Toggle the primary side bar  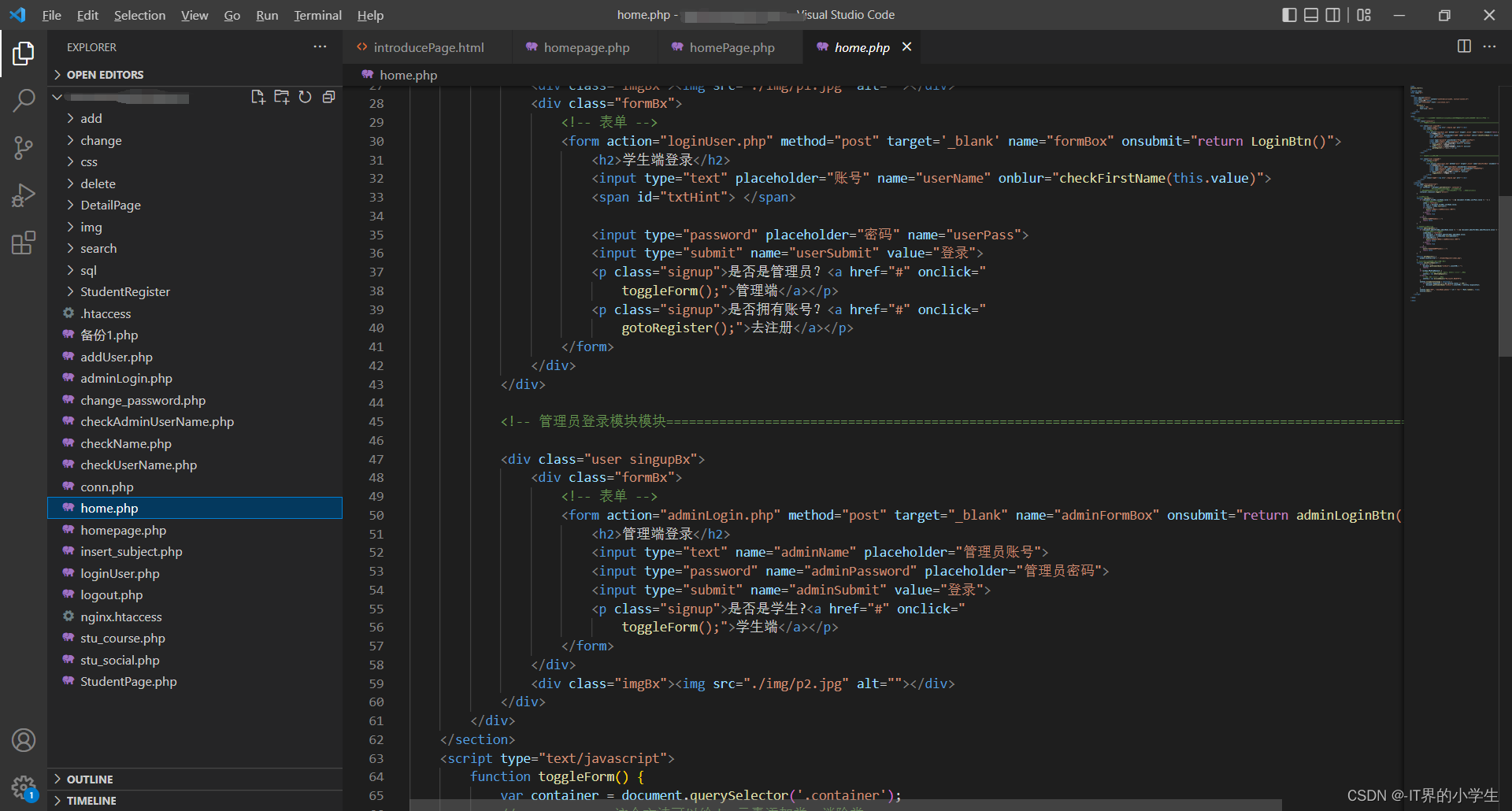click(x=1289, y=15)
